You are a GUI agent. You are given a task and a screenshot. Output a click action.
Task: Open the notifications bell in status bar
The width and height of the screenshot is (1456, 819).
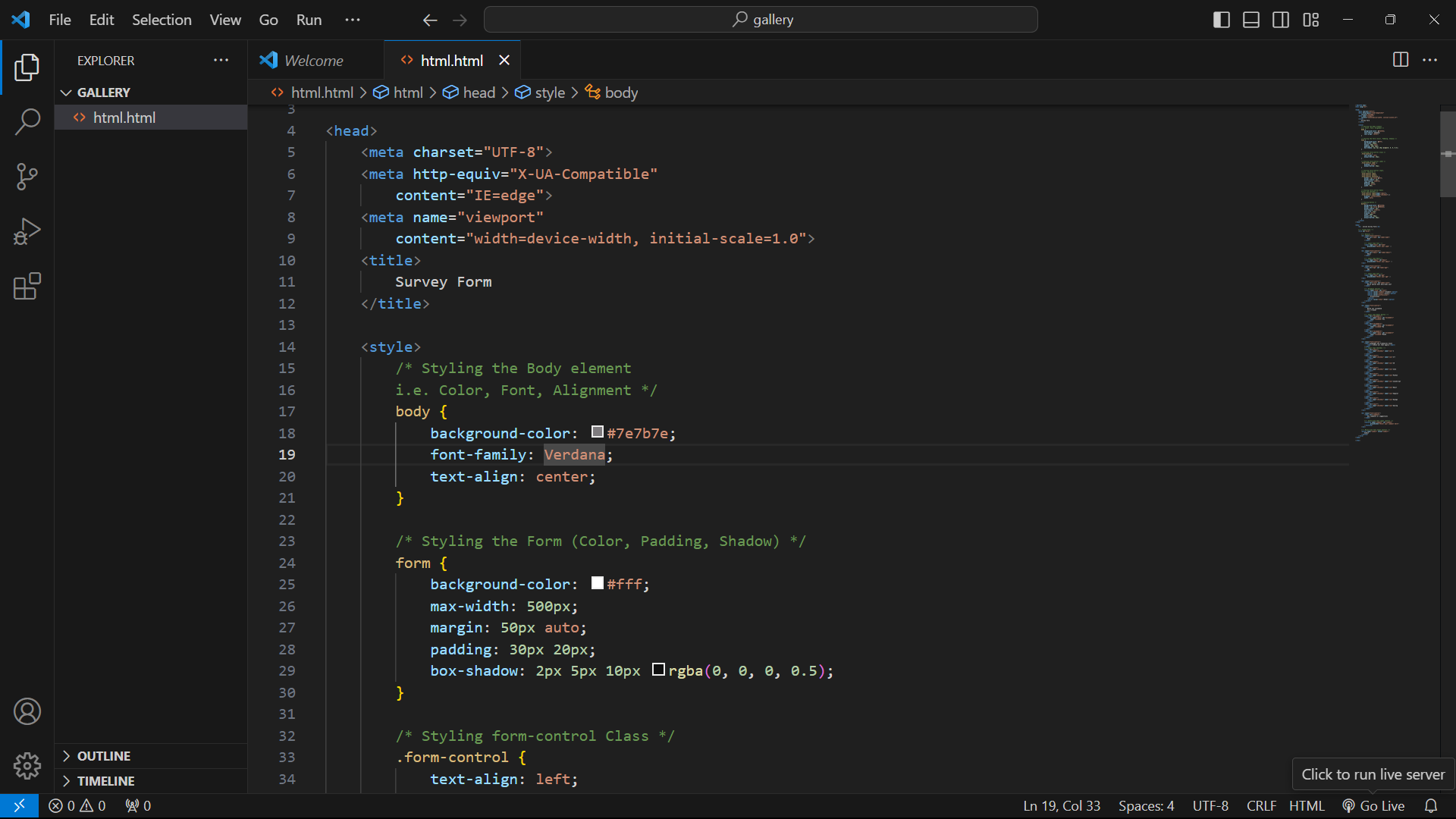tap(1431, 805)
